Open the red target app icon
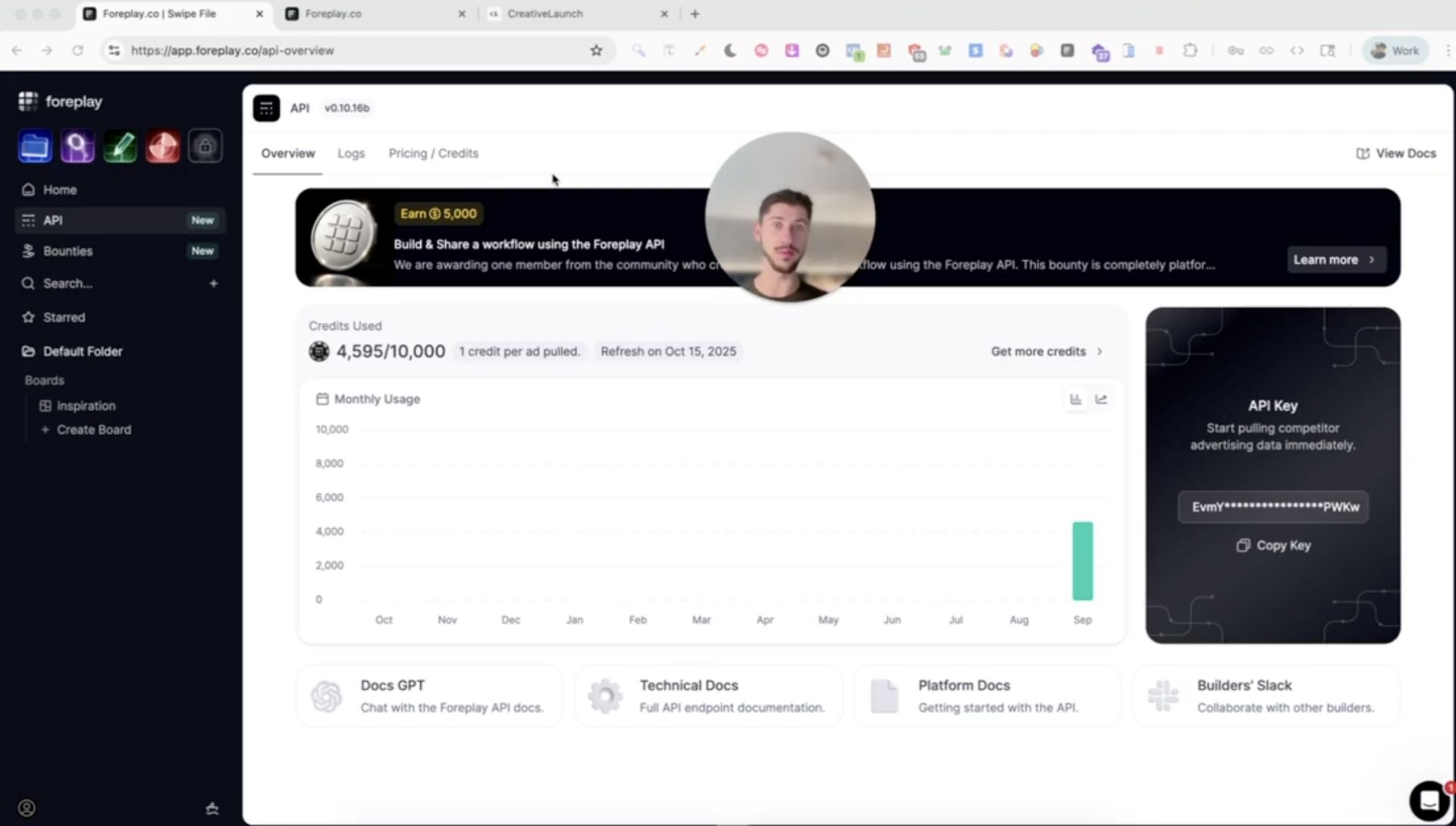 (x=162, y=146)
